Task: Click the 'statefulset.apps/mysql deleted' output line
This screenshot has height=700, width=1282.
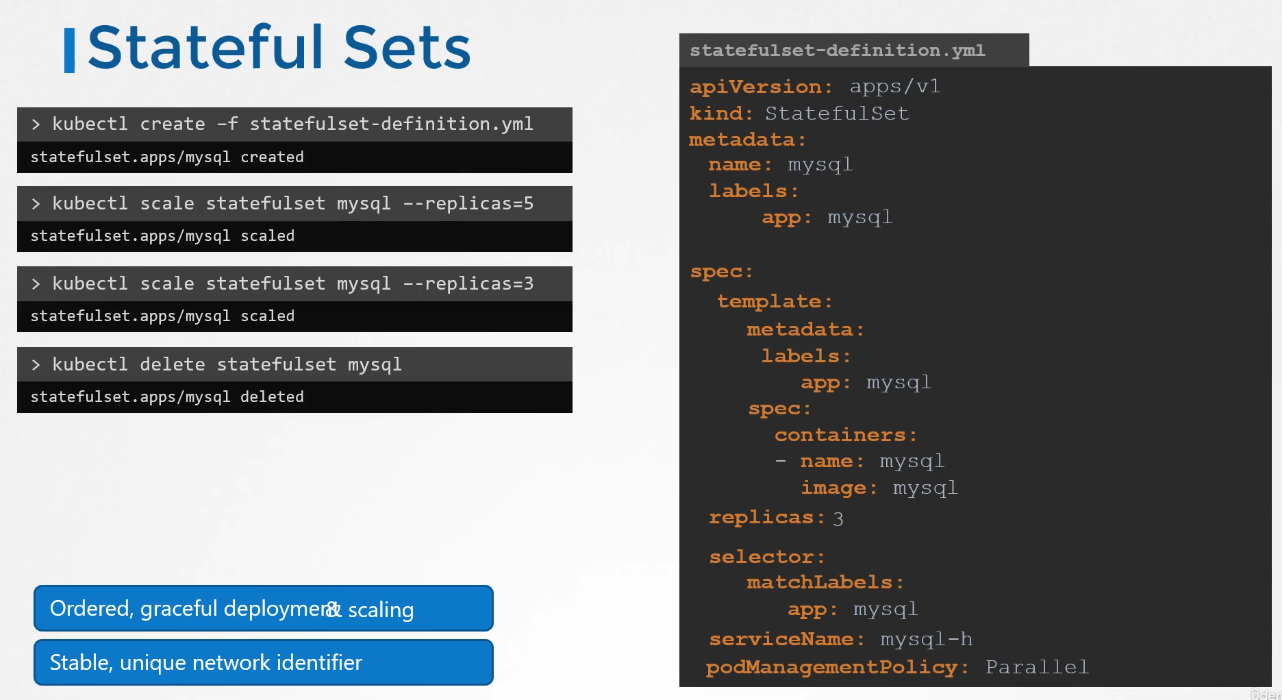Action: click(x=167, y=397)
